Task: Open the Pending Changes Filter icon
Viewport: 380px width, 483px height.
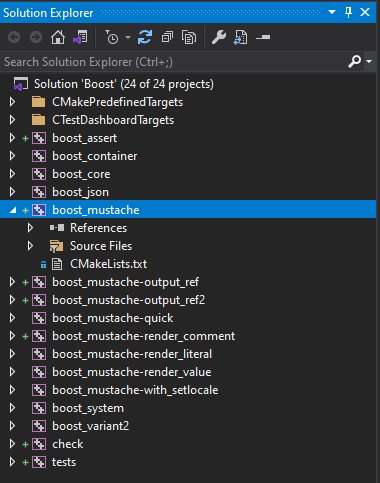Action: coord(112,37)
